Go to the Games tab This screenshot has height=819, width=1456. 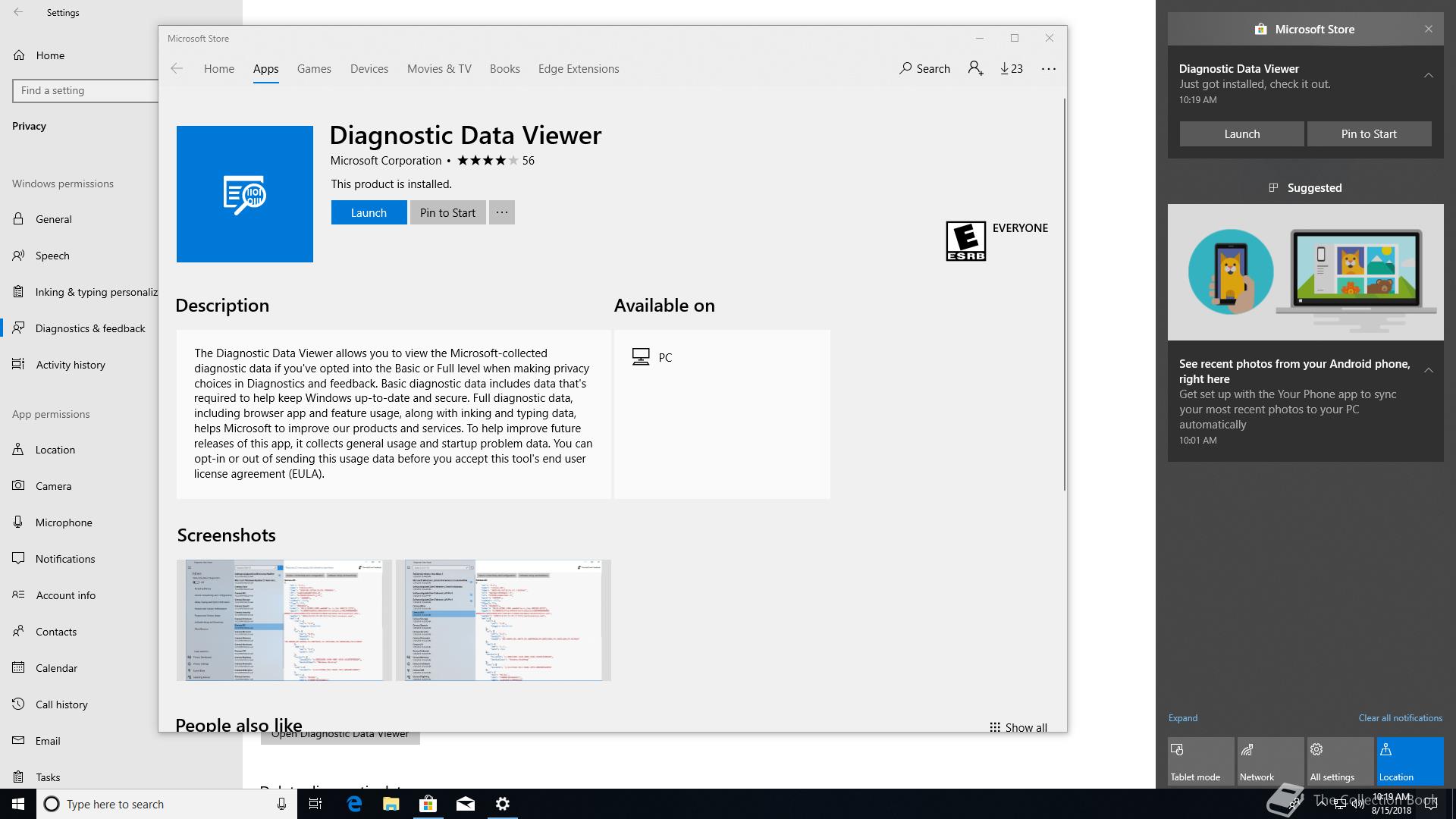[x=314, y=68]
